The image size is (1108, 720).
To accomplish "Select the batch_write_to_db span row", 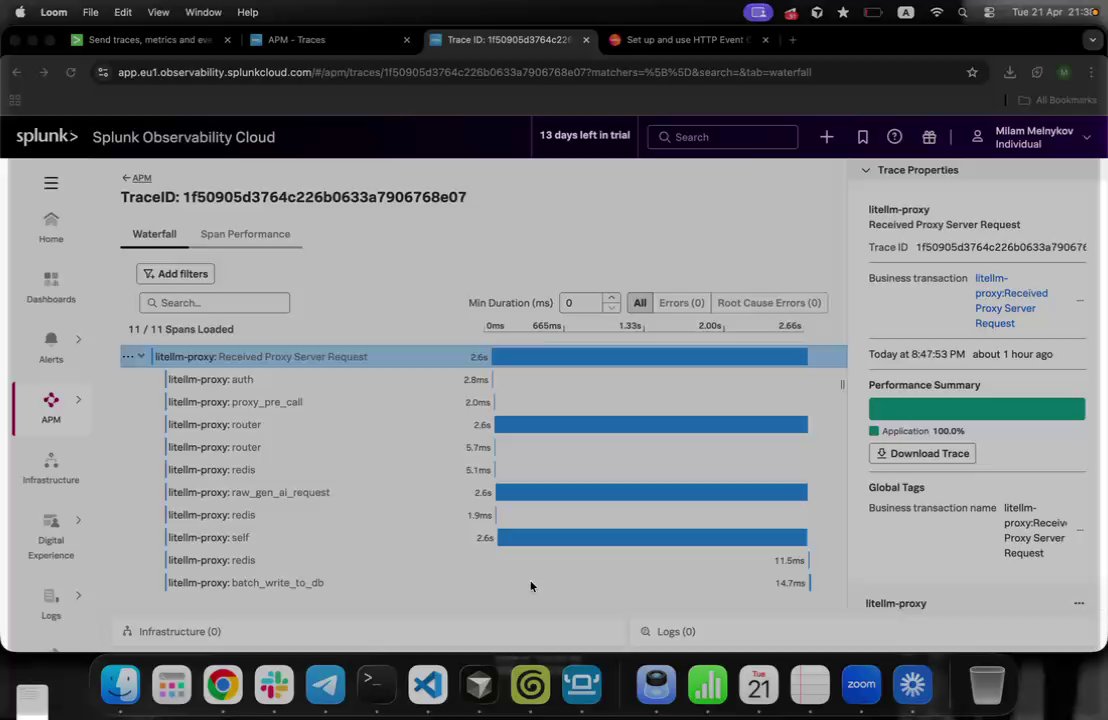I will 483,583.
